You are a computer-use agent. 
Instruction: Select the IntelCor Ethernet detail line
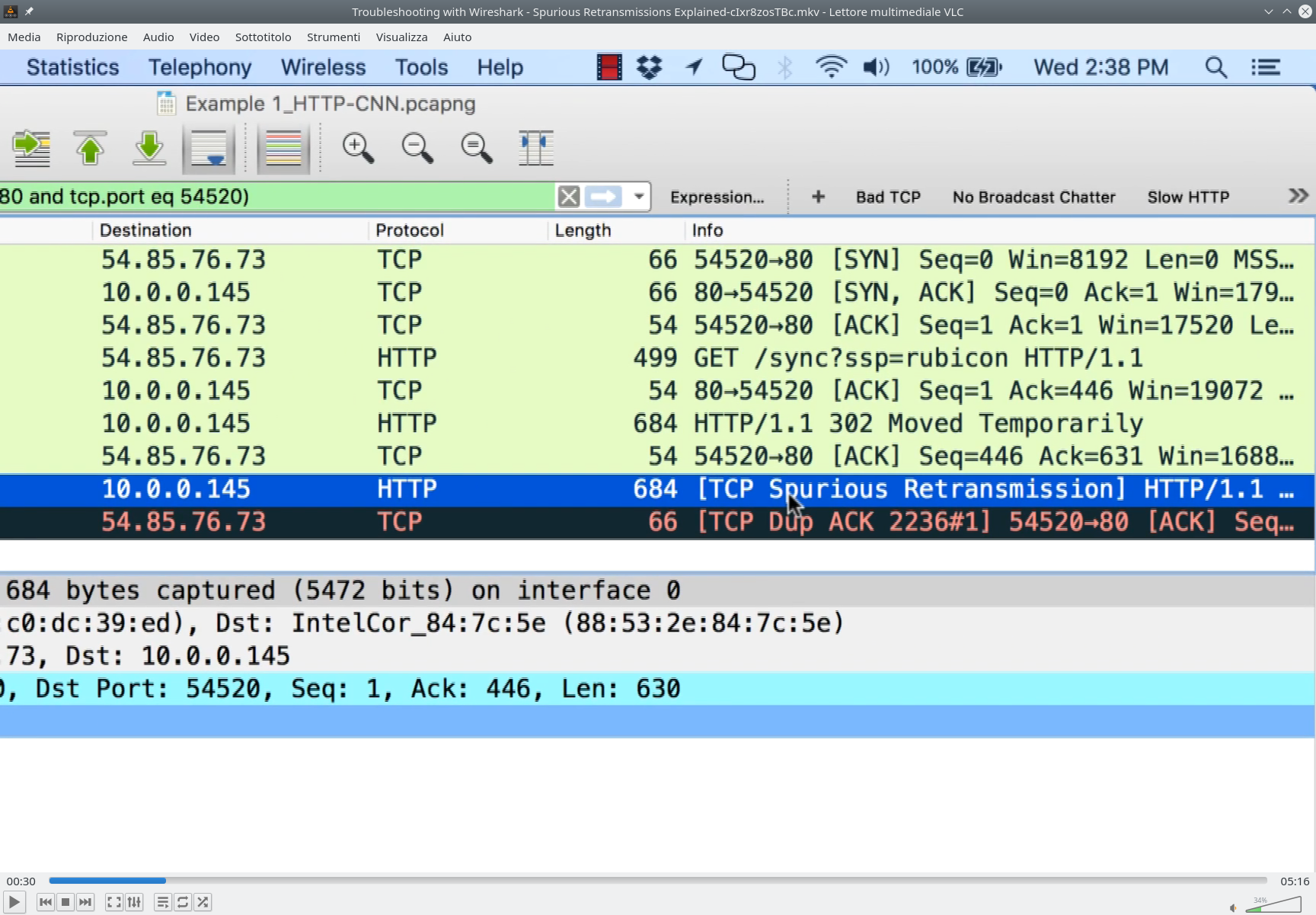(657, 623)
